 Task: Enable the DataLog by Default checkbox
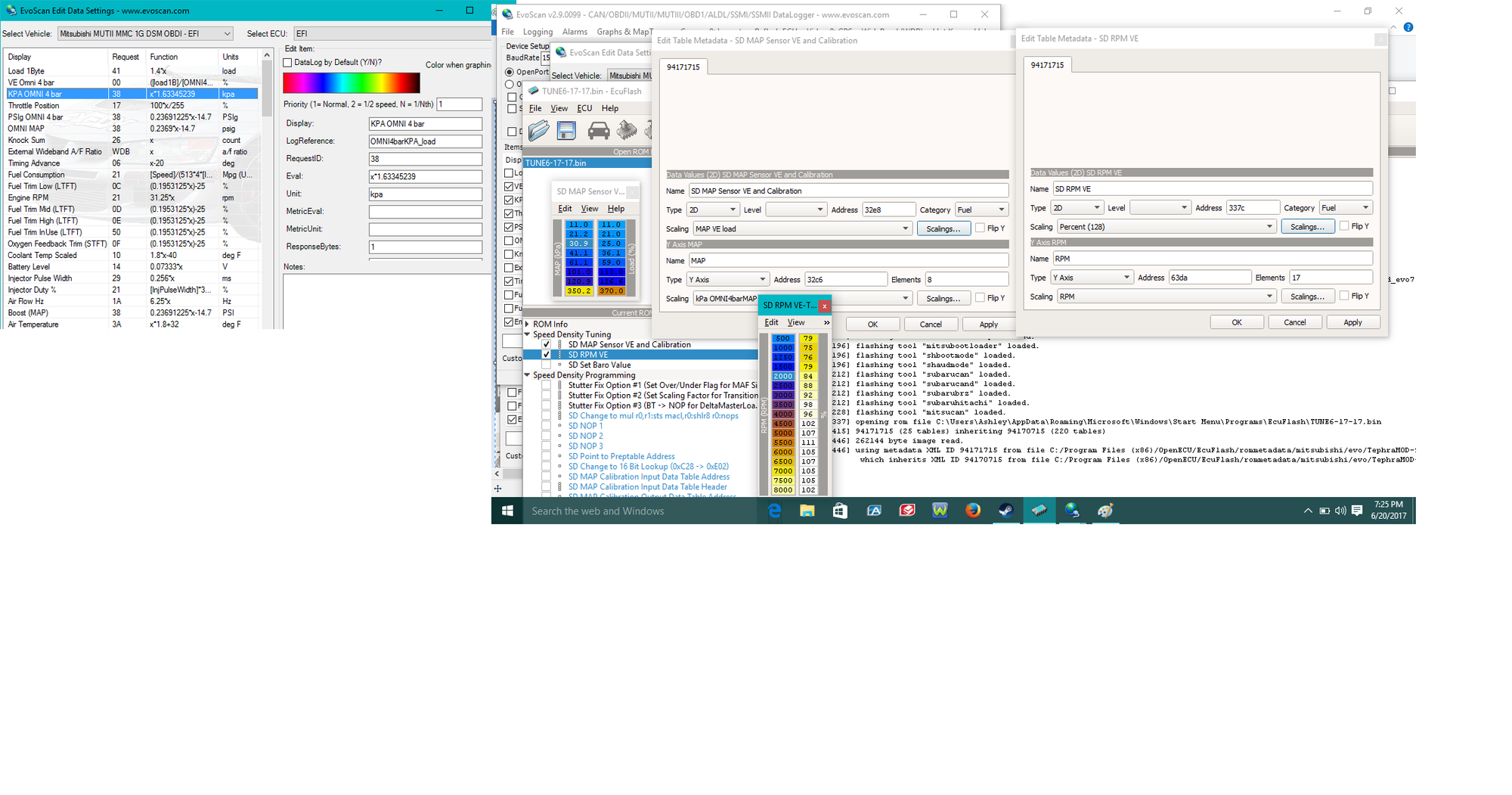[x=287, y=63]
